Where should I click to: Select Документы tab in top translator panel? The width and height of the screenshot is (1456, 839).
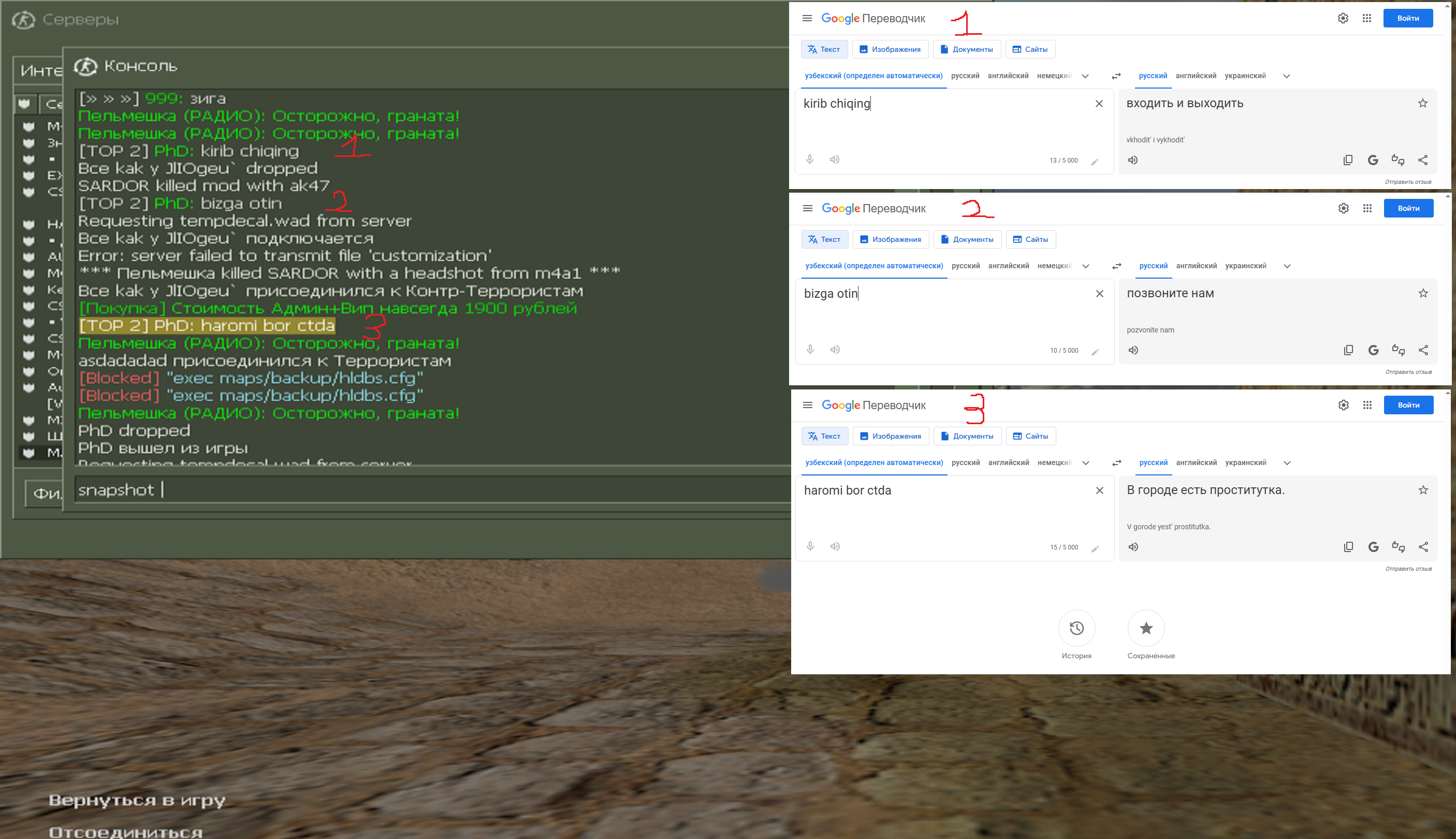tap(967, 50)
